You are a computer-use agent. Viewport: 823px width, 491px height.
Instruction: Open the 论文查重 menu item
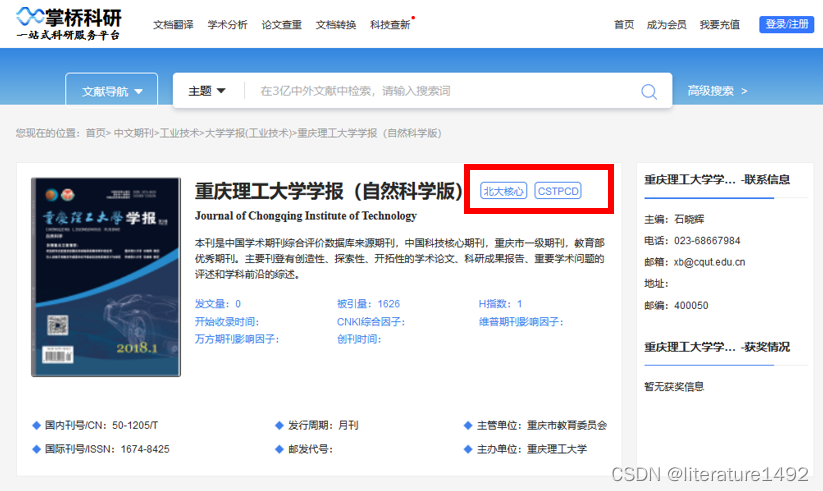[x=281, y=25]
